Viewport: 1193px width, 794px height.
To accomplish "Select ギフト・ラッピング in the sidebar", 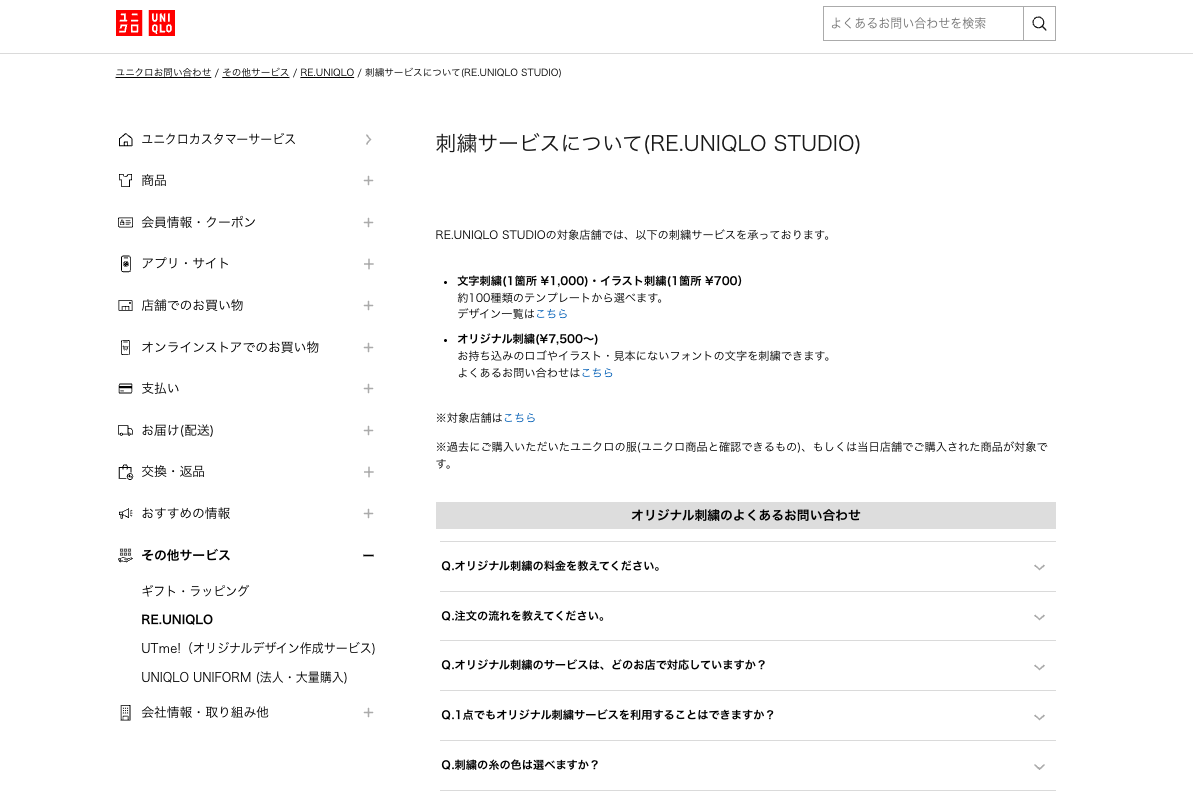I will (195, 591).
